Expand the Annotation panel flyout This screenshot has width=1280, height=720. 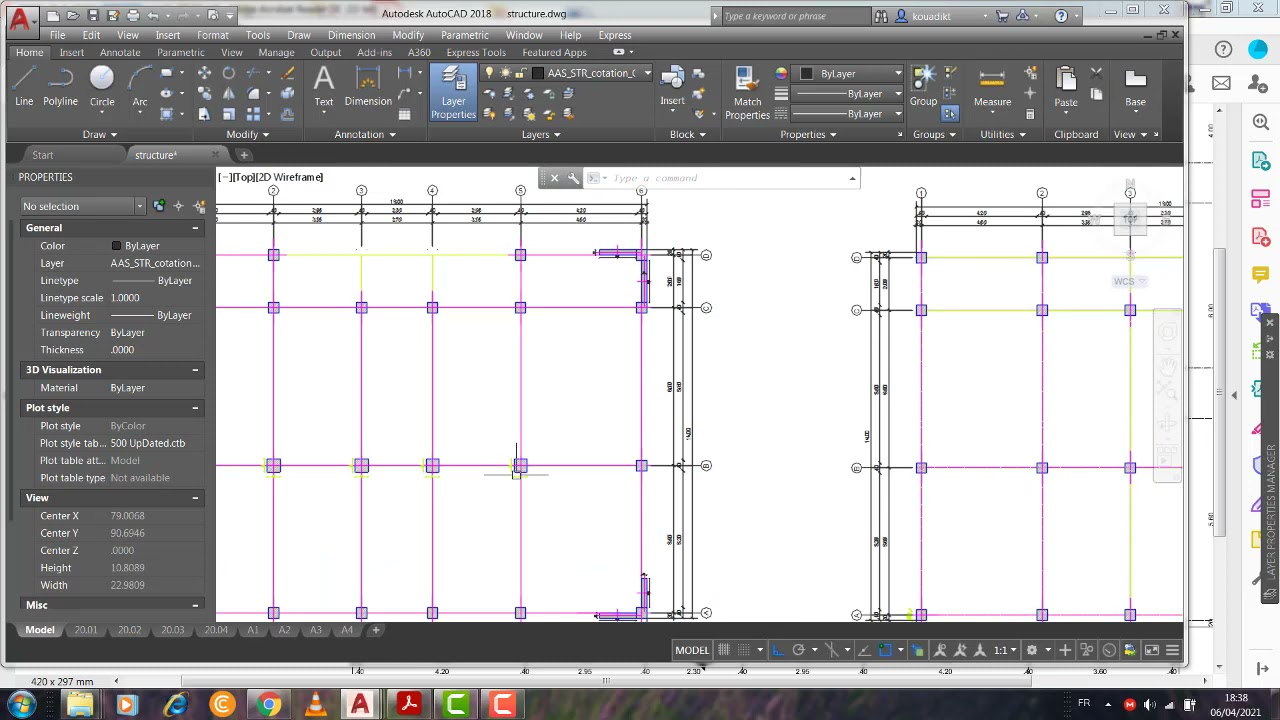tap(364, 134)
